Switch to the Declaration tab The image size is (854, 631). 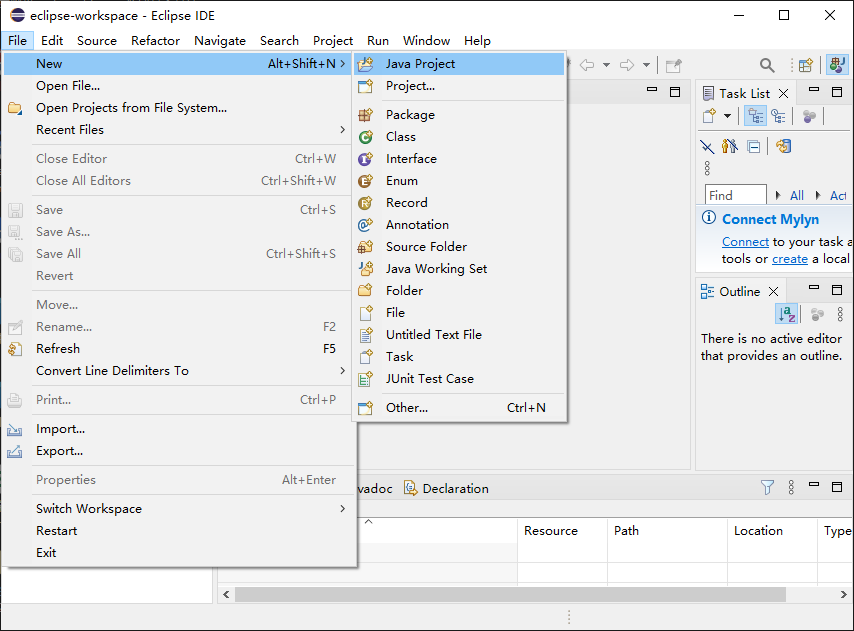click(x=447, y=488)
